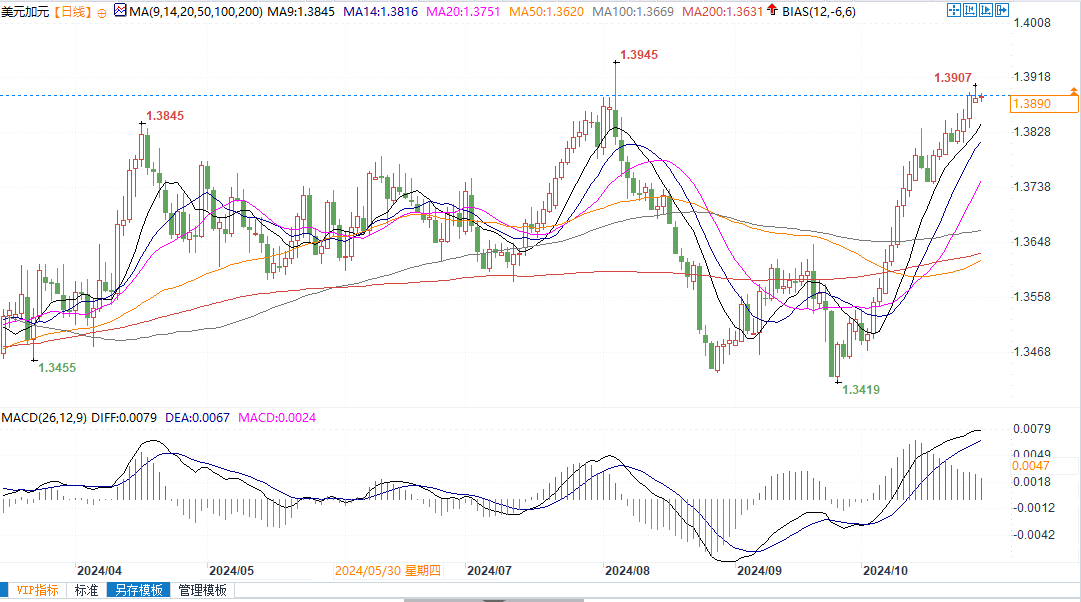
Task: Switch to the 标准 tab
Action: pyautogui.click(x=87, y=590)
